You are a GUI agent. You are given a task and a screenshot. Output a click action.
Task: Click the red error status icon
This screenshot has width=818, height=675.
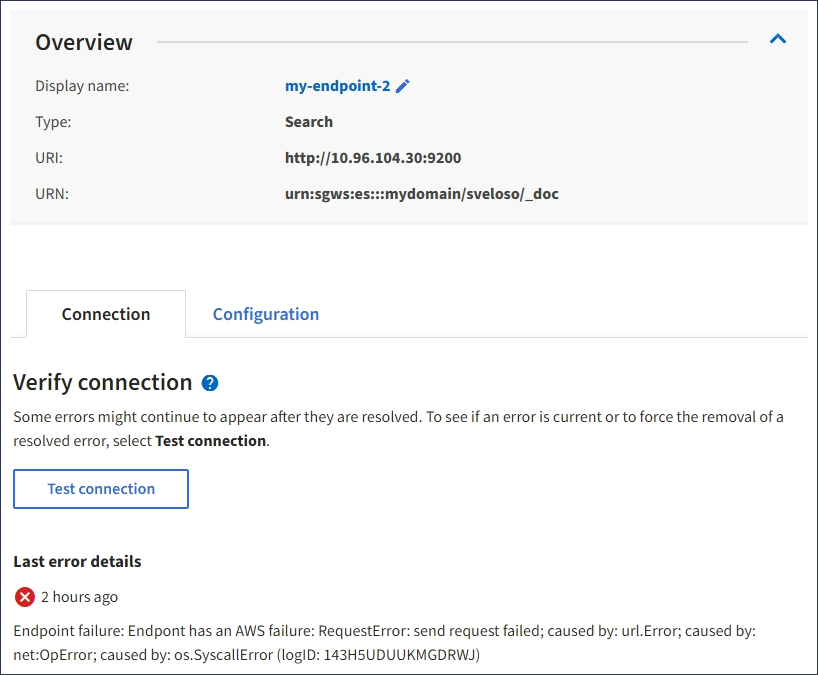(x=25, y=597)
